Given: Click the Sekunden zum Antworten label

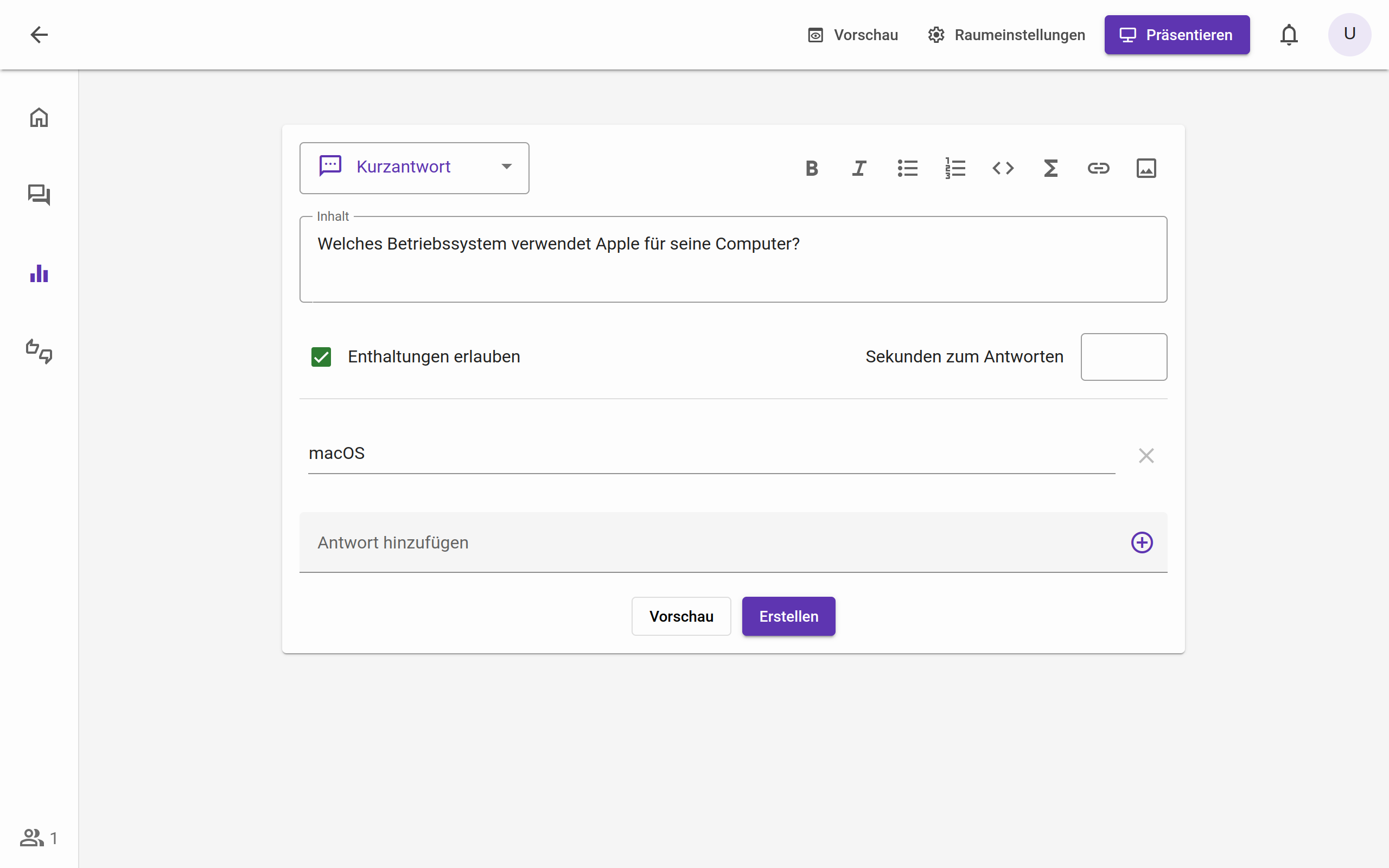Looking at the screenshot, I should click(964, 356).
